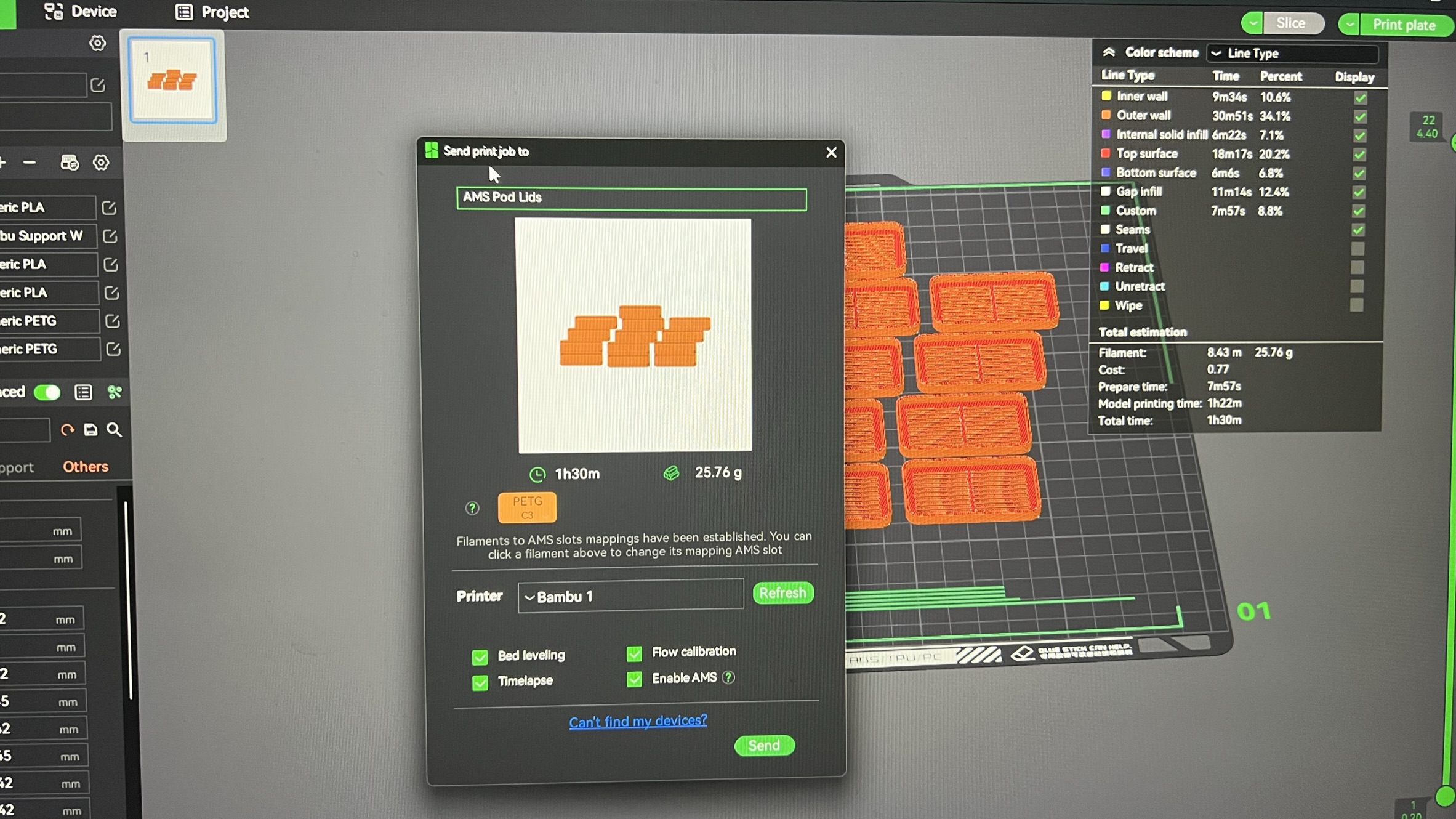Image resolution: width=1456 pixels, height=819 pixels.
Task: Click the Enable AMS help question mark
Action: [728, 678]
